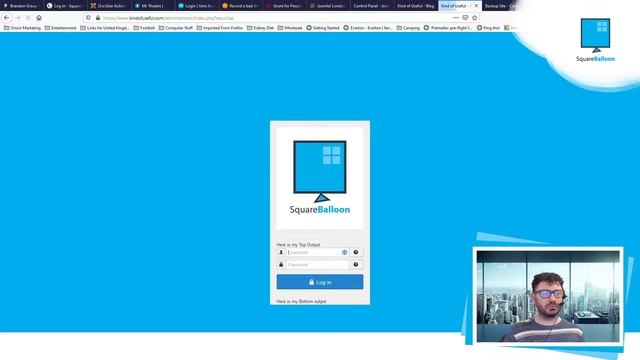Switch to the Log in - Square tab
This screenshot has width=640, height=360.
[64, 6]
